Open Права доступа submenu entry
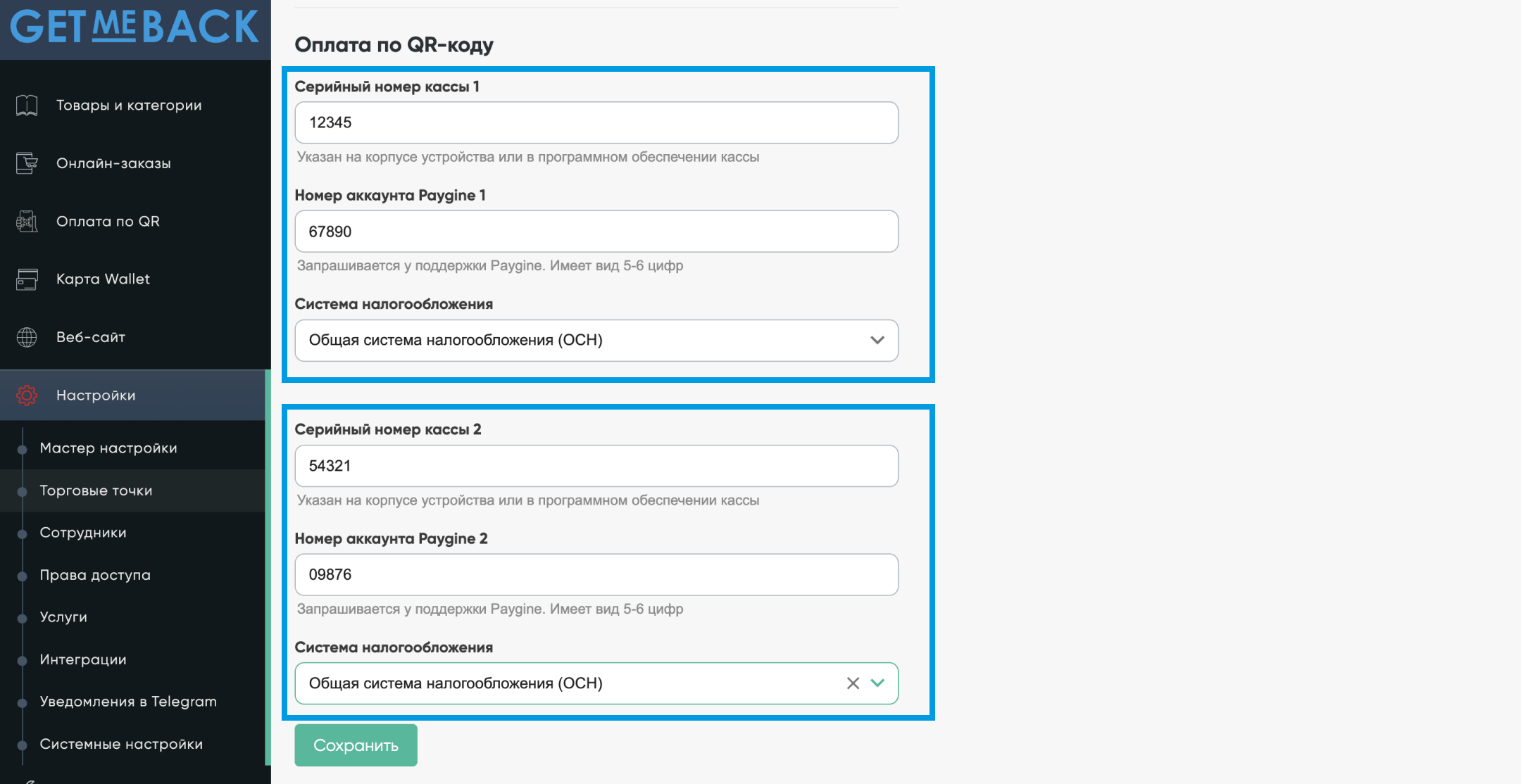Image resolution: width=1521 pixels, height=784 pixels. point(95,575)
